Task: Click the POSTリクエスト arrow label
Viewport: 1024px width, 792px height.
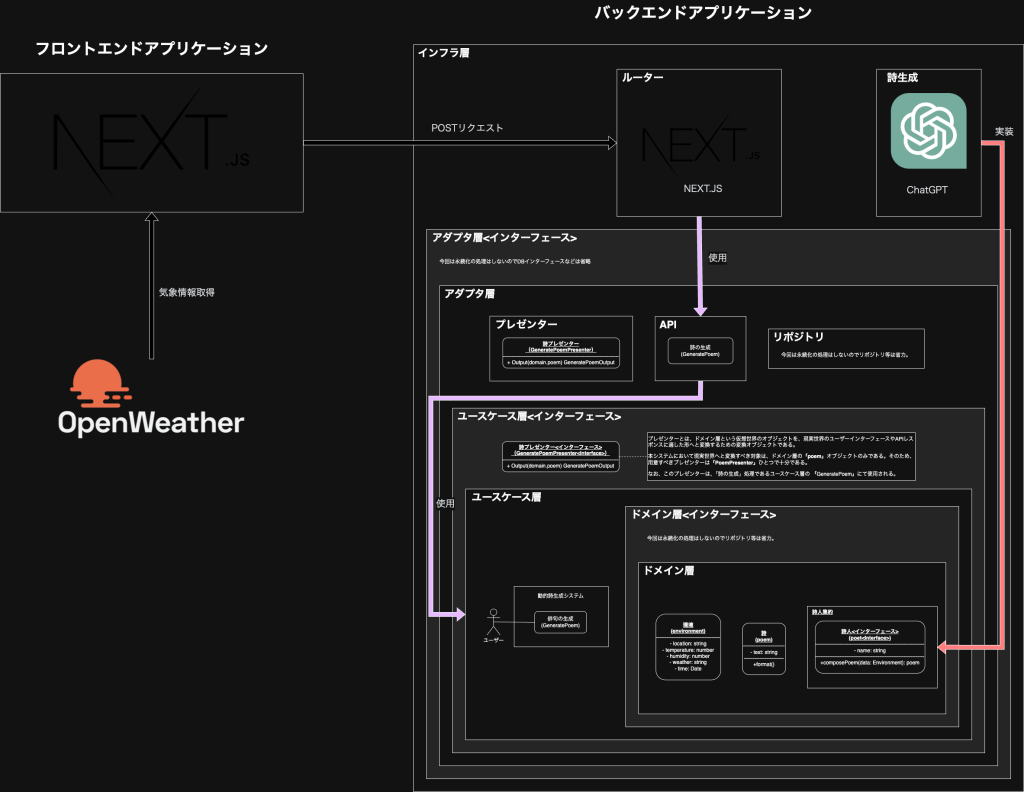Action: [x=467, y=127]
